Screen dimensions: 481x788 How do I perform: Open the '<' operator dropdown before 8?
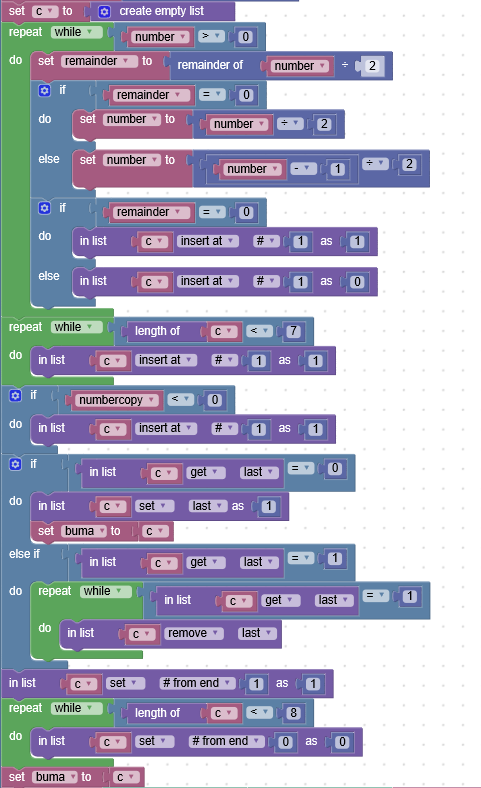tap(260, 712)
